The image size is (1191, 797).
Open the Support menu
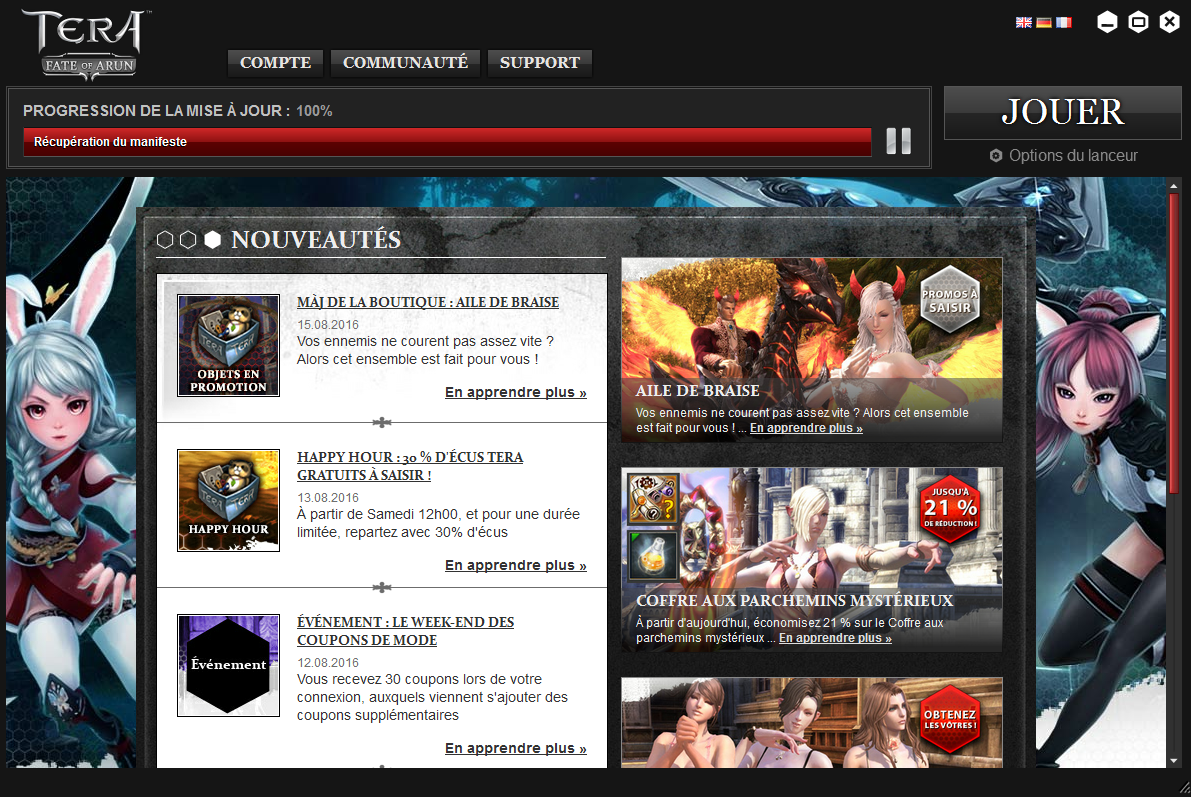[x=540, y=63]
